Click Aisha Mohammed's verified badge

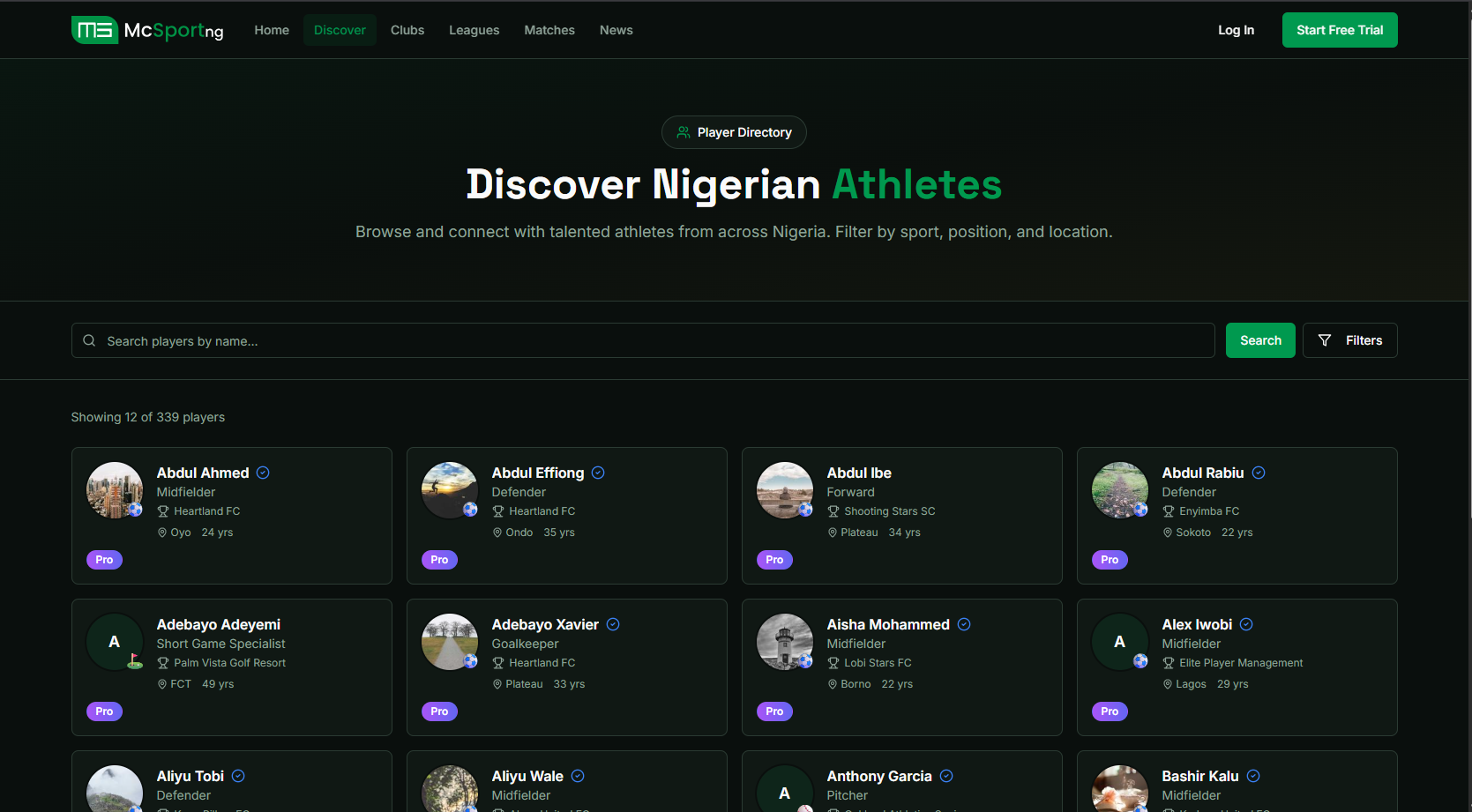click(963, 624)
